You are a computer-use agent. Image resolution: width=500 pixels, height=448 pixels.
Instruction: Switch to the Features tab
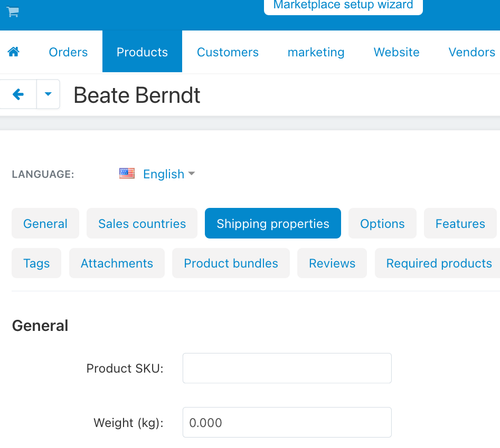[x=460, y=223]
